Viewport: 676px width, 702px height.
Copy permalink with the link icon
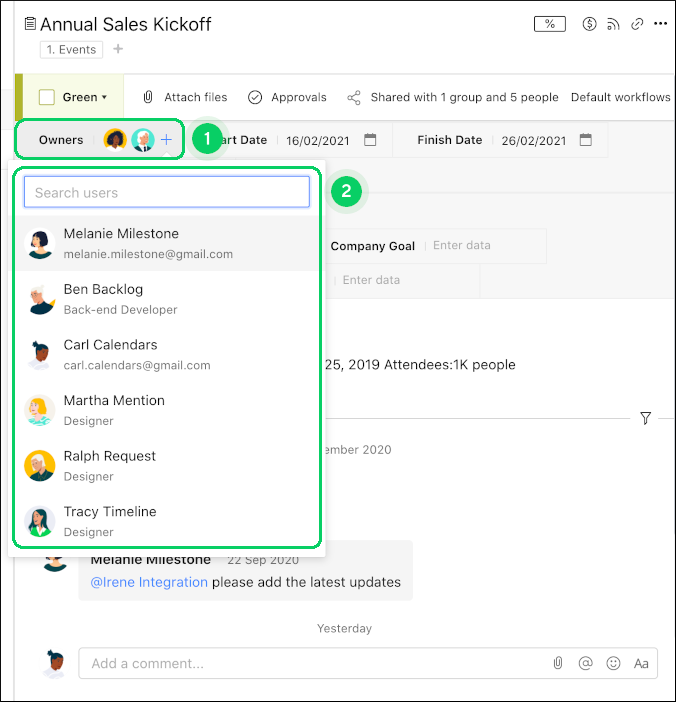point(637,24)
